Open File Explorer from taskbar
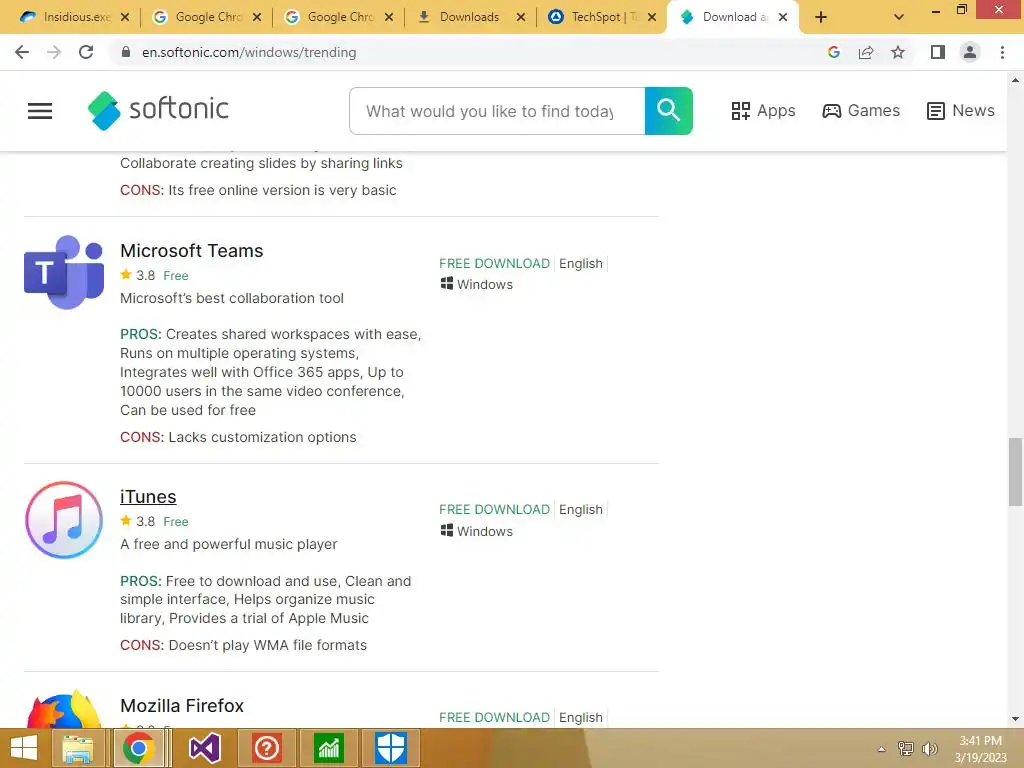Screen dimensions: 1024x768 point(78,748)
